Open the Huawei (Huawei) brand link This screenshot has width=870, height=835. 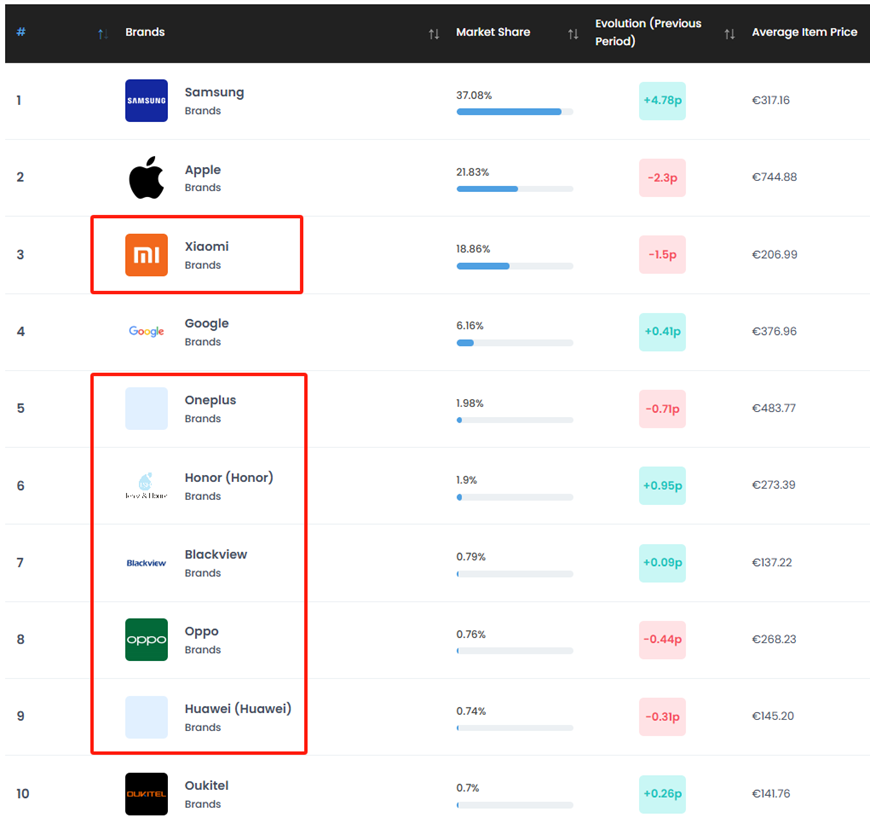click(237, 709)
